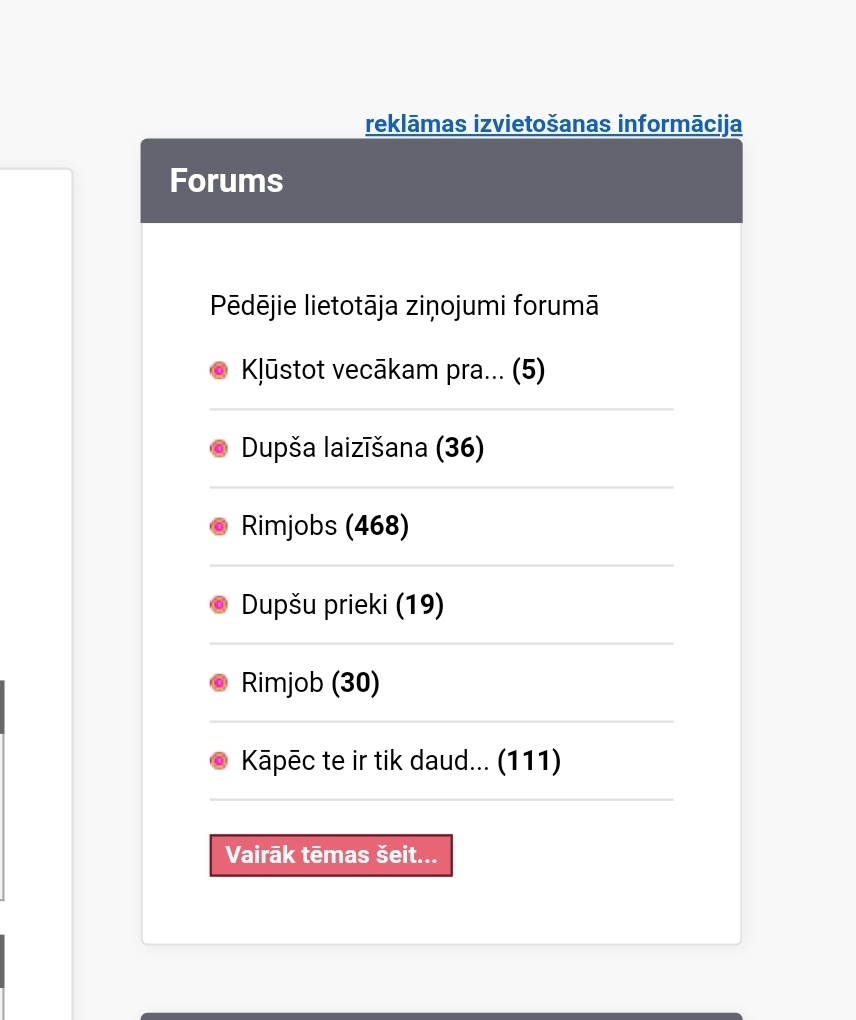Screen dimensions: 856x1020
Task: Click the (111) reply count
Action: [x=529, y=762]
